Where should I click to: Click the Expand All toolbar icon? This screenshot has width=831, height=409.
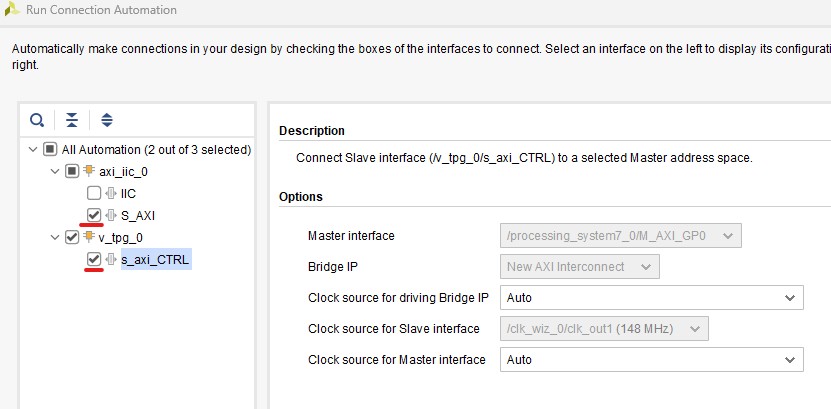(108, 120)
